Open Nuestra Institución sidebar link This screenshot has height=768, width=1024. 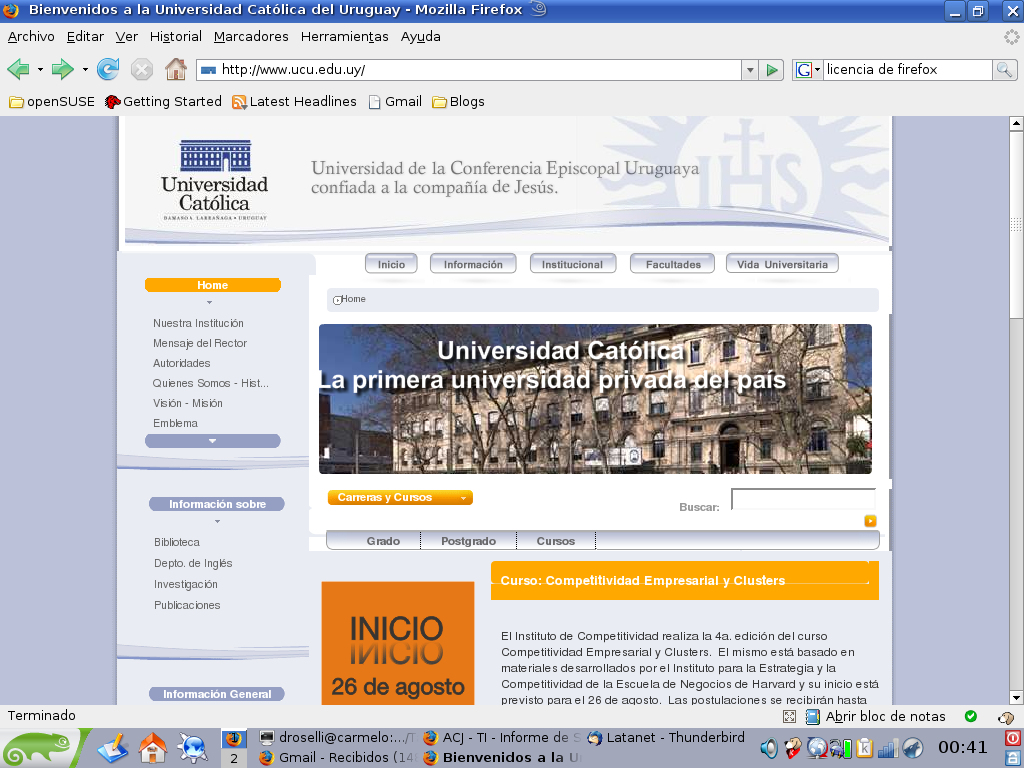[x=199, y=323]
